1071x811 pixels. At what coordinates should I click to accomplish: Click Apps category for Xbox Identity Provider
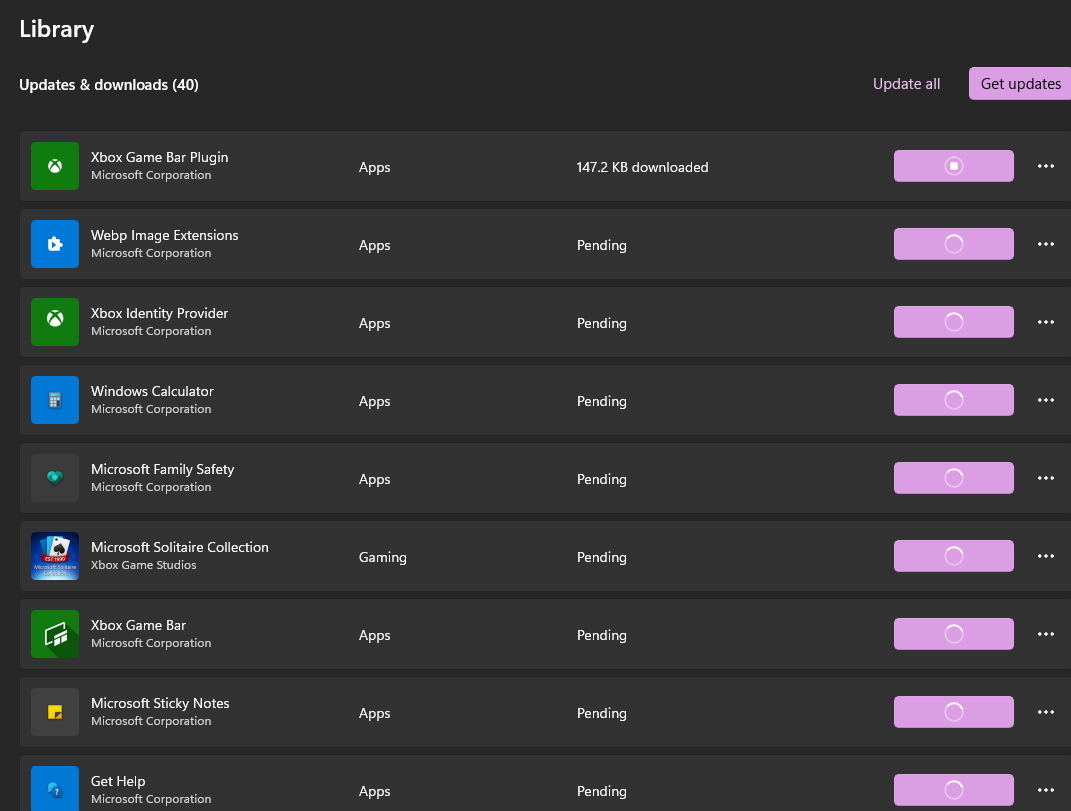click(x=374, y=323)
